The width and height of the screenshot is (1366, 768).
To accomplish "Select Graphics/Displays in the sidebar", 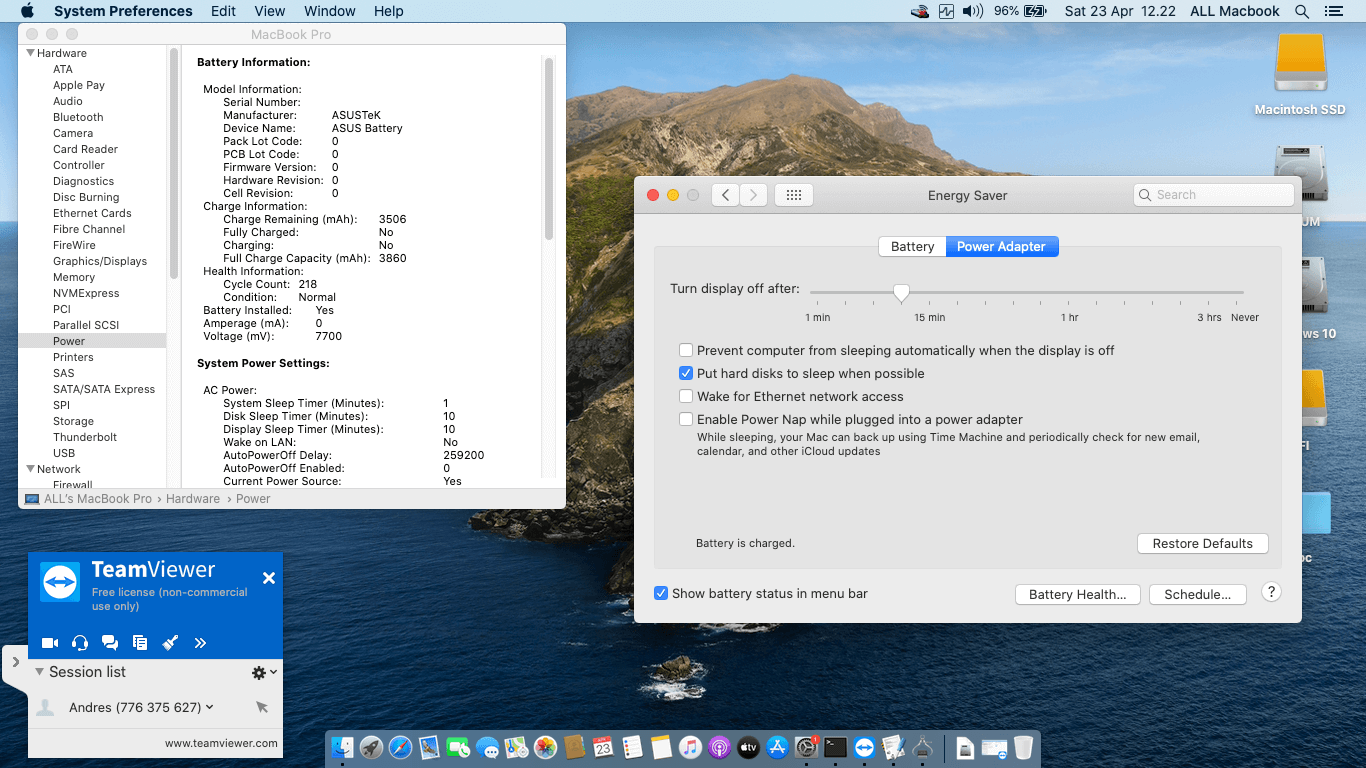I will click(x=100, y=261).
